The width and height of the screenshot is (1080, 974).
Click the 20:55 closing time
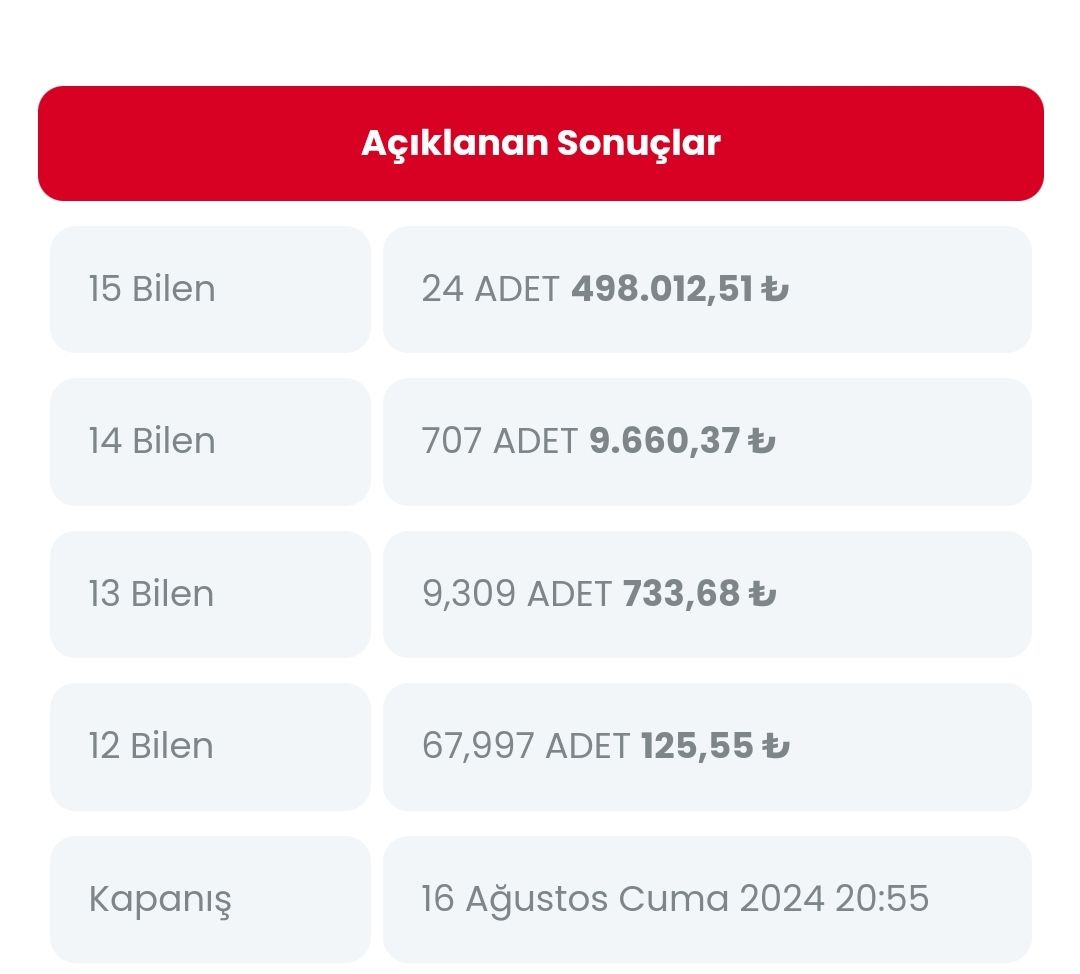tap(883, 899)
